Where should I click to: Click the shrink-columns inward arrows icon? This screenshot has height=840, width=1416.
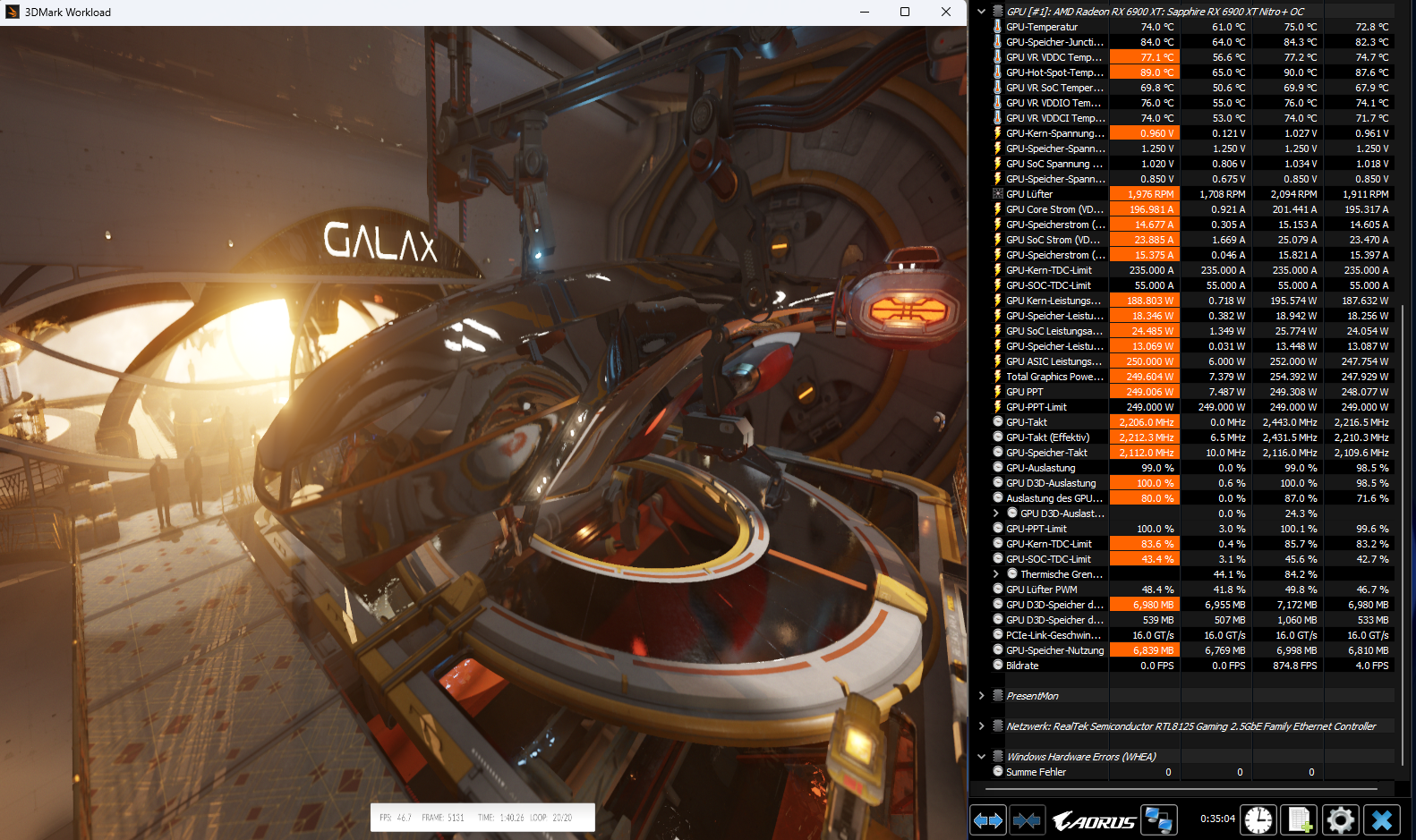1027,819
